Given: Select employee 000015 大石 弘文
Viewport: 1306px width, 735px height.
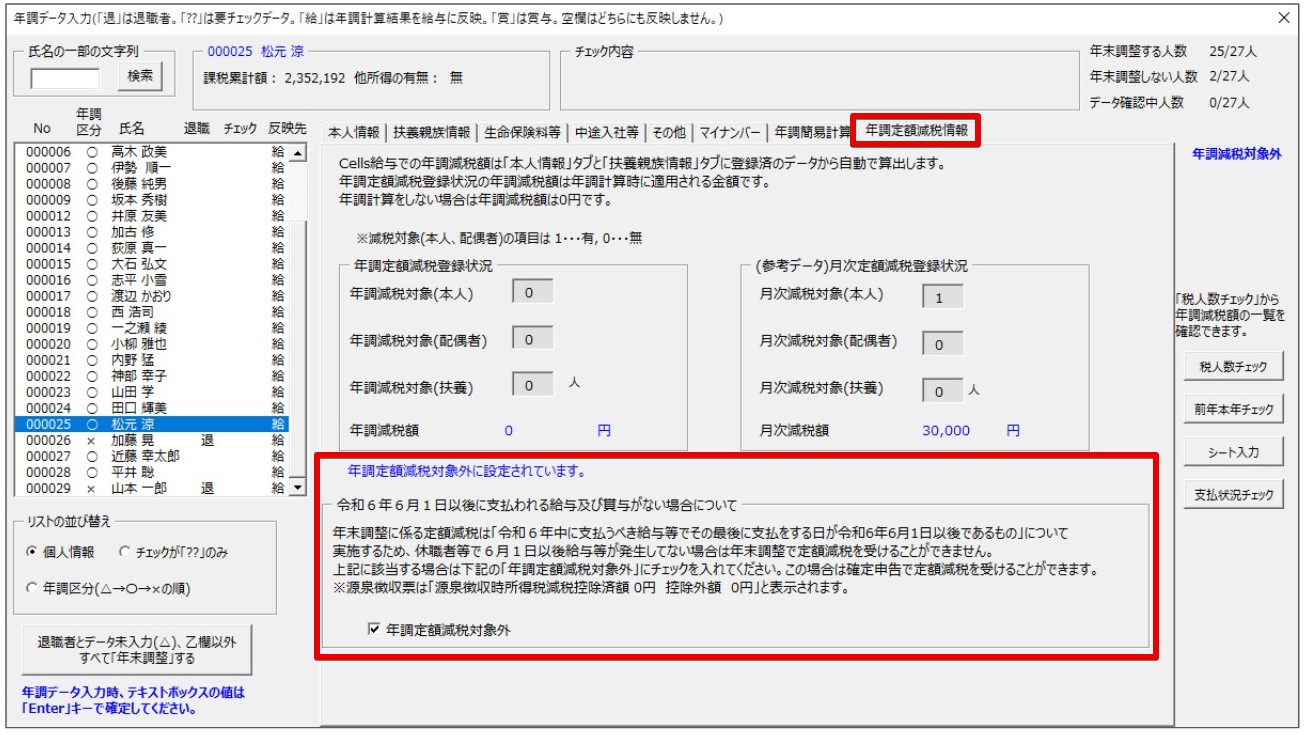Looking at the screenshot, I should [x=152, y=264].
